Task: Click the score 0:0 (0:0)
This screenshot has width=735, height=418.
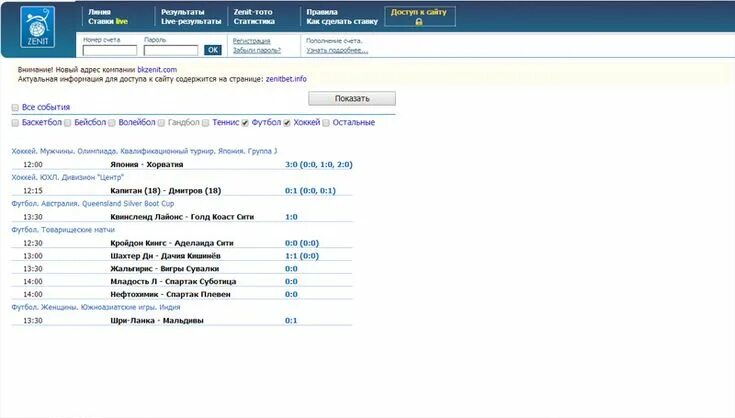Action: (302, 243)
